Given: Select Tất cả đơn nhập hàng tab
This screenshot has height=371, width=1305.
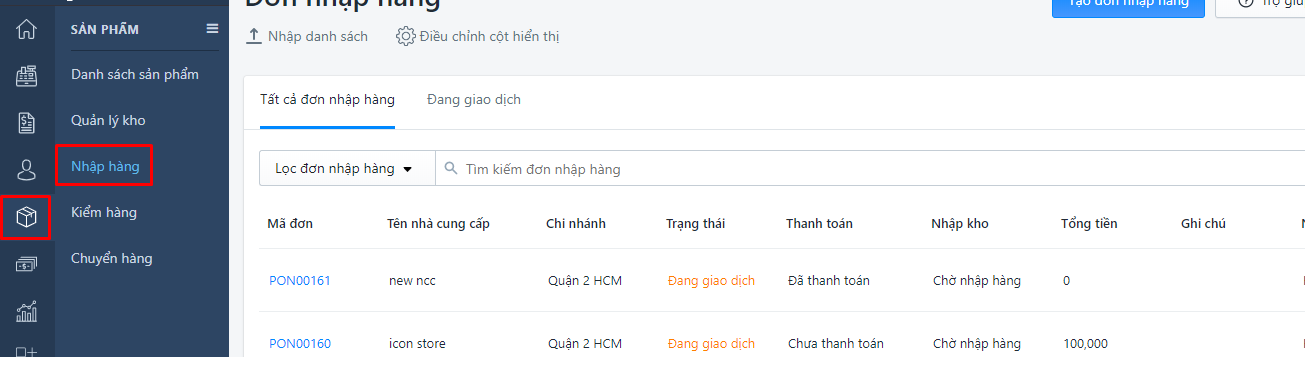Looking at the screenshot, I should pos(327,99).
